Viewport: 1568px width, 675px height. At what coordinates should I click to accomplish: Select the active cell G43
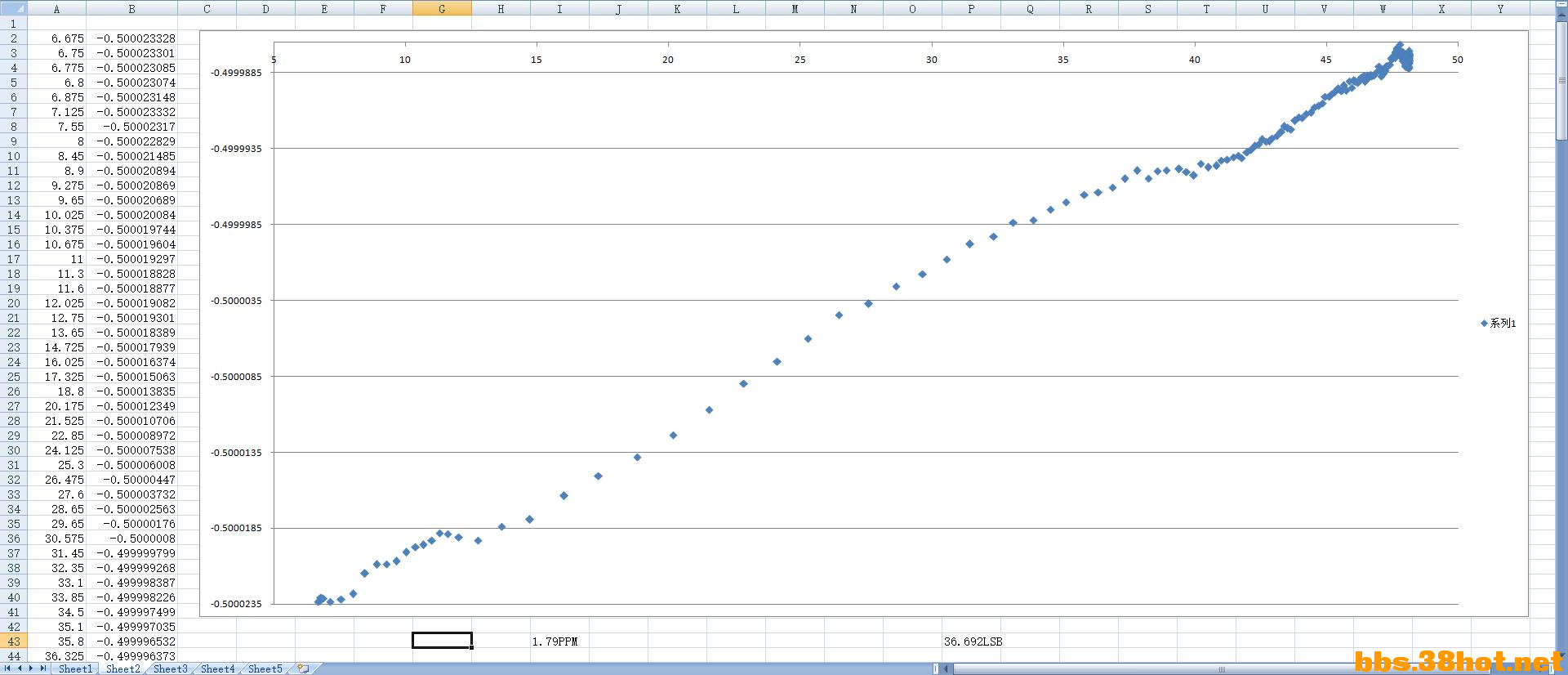(x=442, y=641)
